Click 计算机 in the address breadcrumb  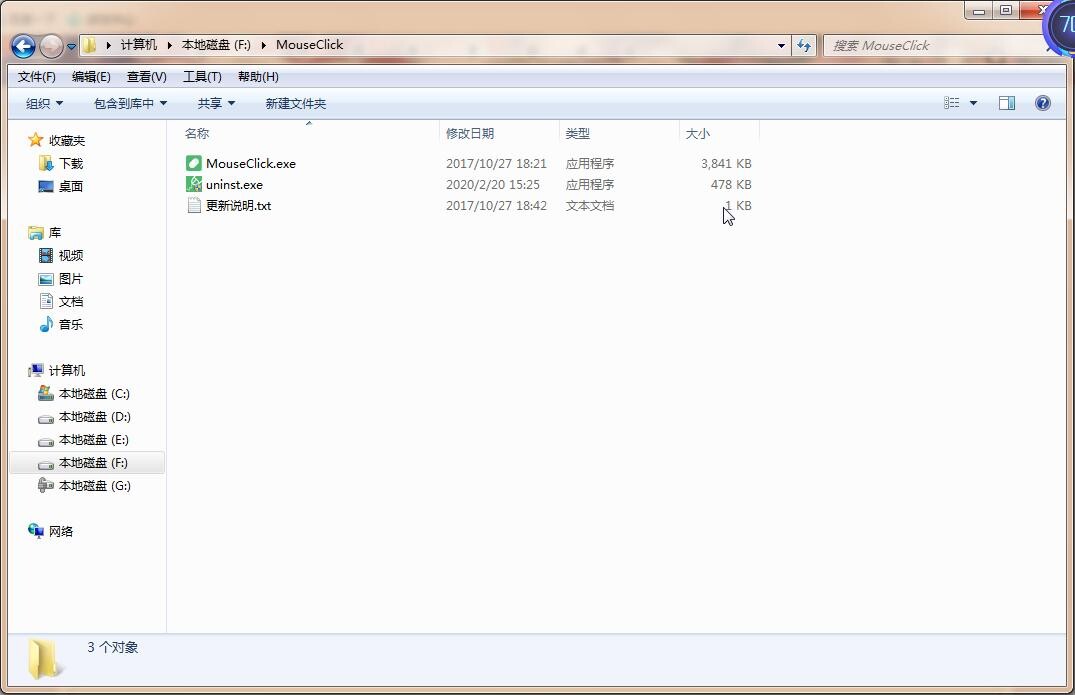point(139,45)
